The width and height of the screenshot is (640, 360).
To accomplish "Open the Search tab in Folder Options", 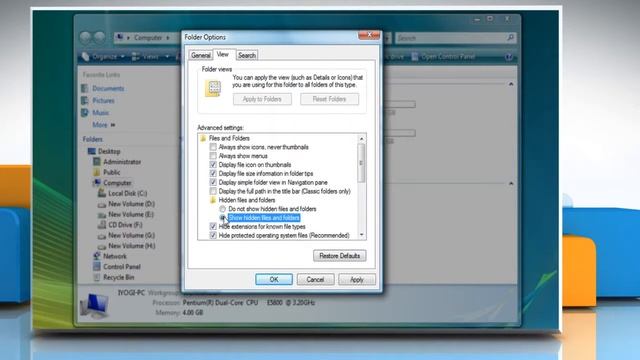I will (247, 55).
